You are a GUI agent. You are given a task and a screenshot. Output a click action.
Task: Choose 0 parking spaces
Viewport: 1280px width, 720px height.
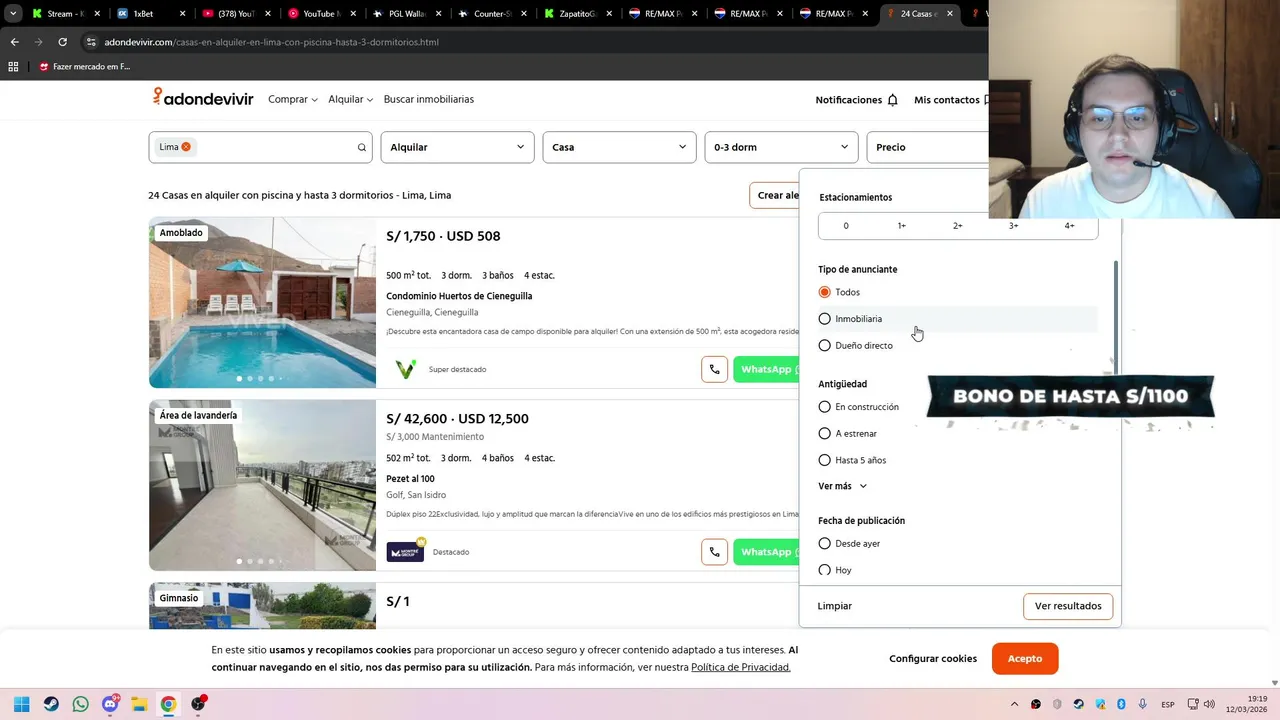pos(846,226)
